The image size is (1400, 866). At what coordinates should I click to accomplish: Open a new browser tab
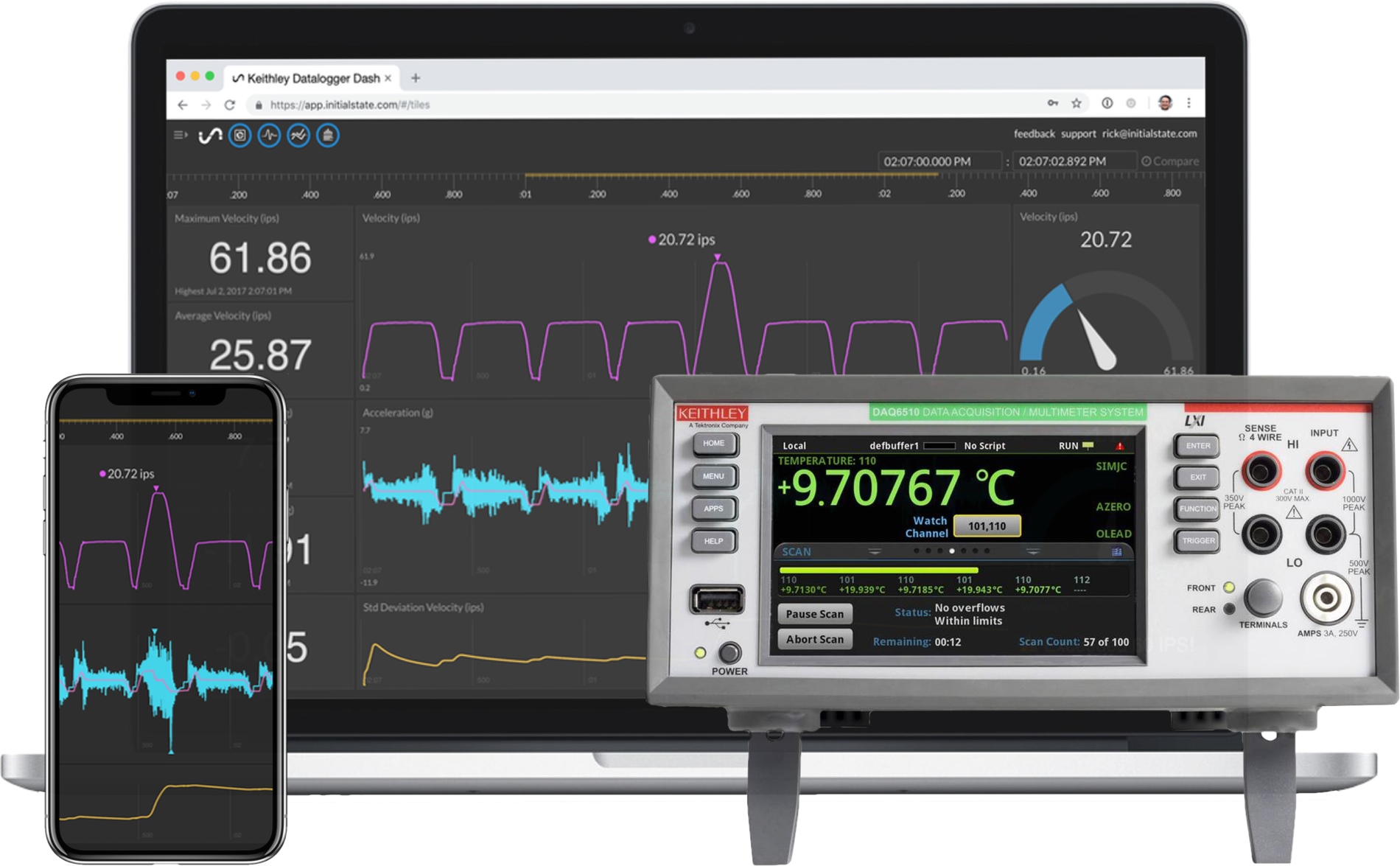[x=416, y=78]
